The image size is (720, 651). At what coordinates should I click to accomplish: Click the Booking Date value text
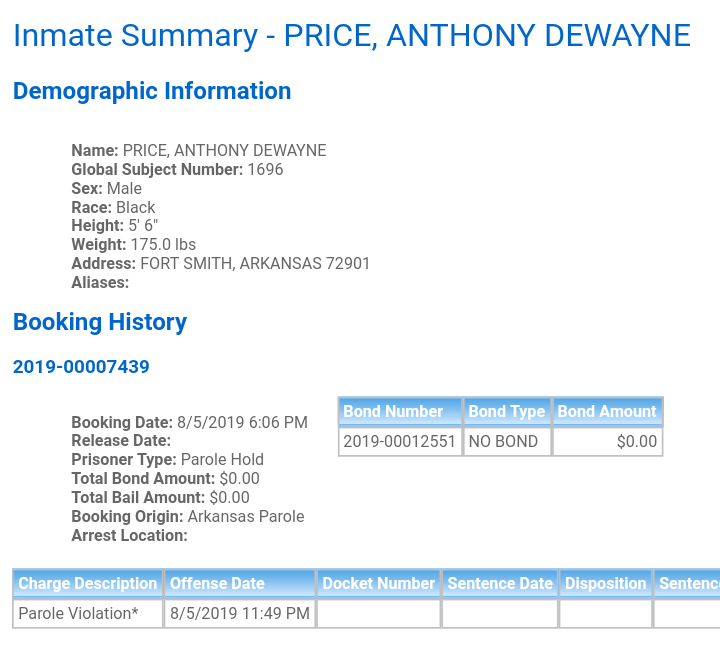(242, 422)
